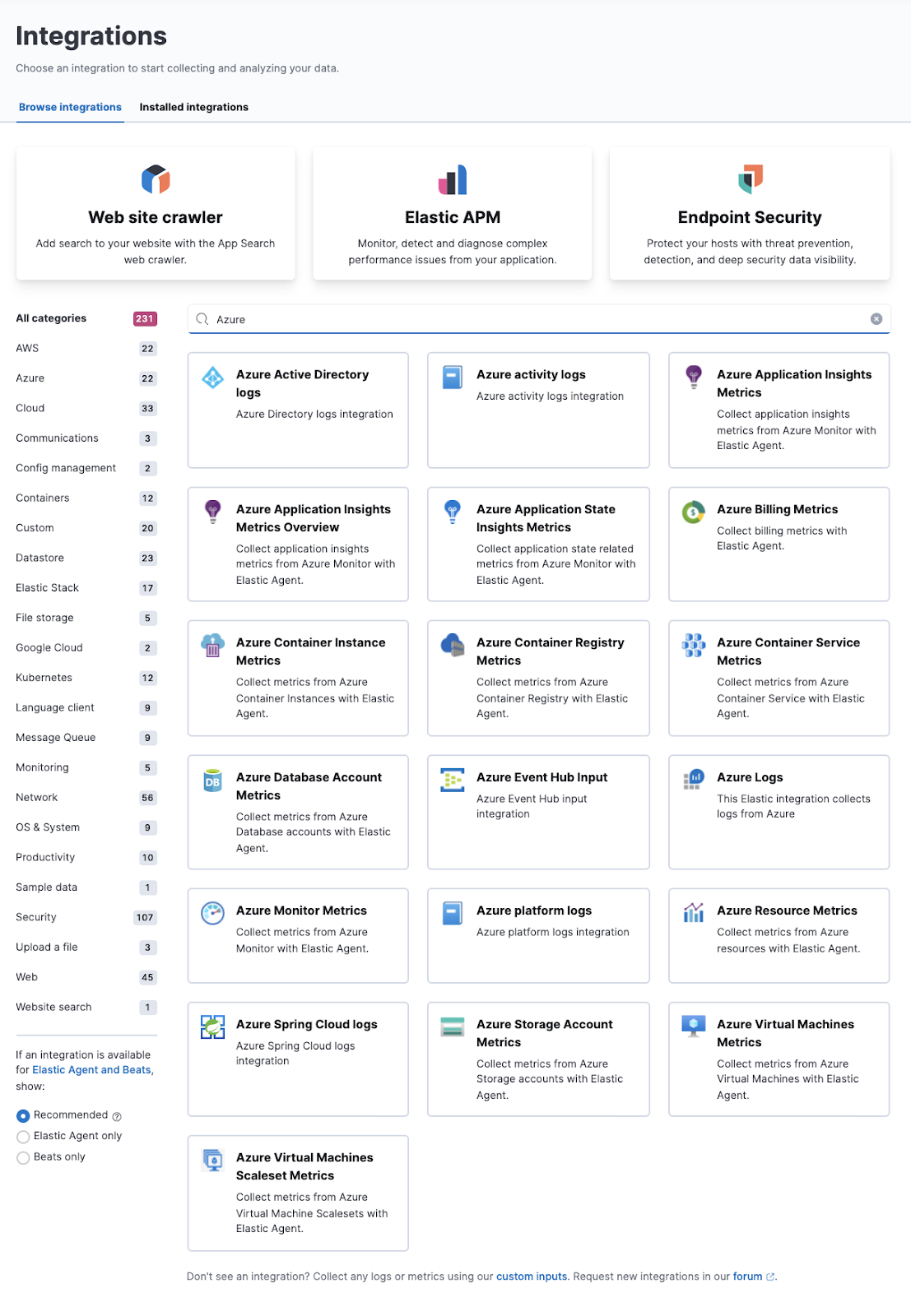Filter by the Elastic Stack category
911x1316 pixels.
click(x=86, y=587)
